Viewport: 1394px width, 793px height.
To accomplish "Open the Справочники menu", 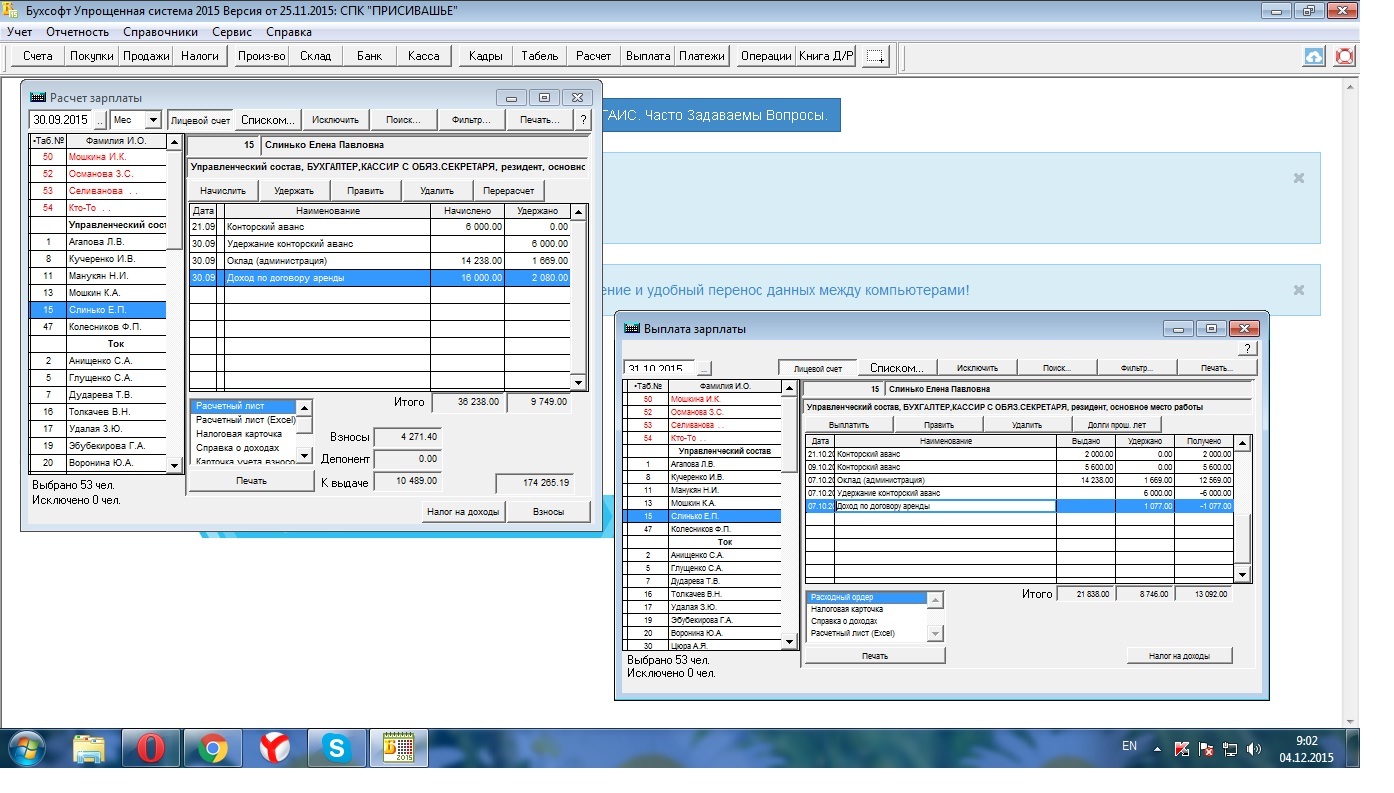I will pyautogui.click(x=160, y=32).
